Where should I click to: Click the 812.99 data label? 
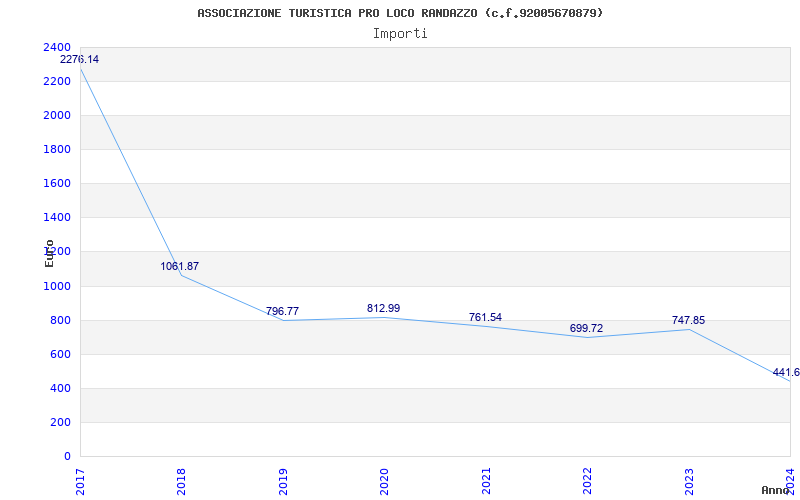coord(383,308)
